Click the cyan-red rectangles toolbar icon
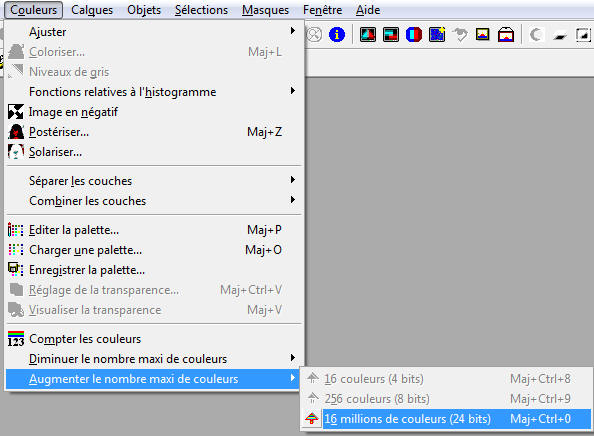This screenshot has height=436, width=594. [391, 35]
